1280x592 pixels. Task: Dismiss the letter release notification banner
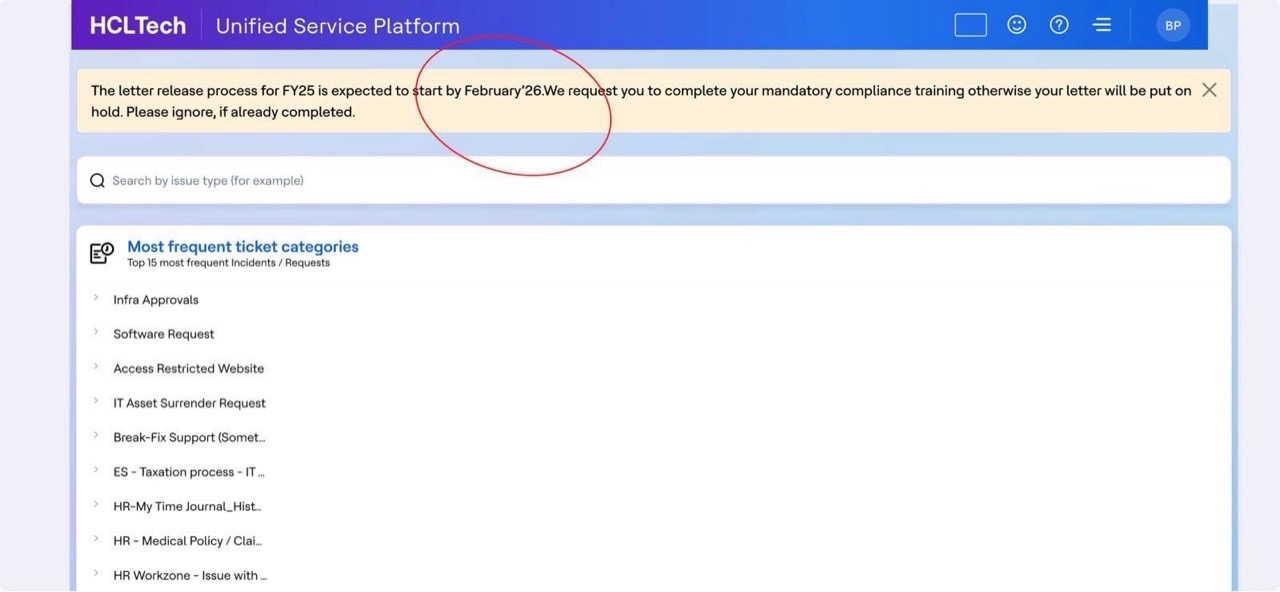[x=1209, y=90]
